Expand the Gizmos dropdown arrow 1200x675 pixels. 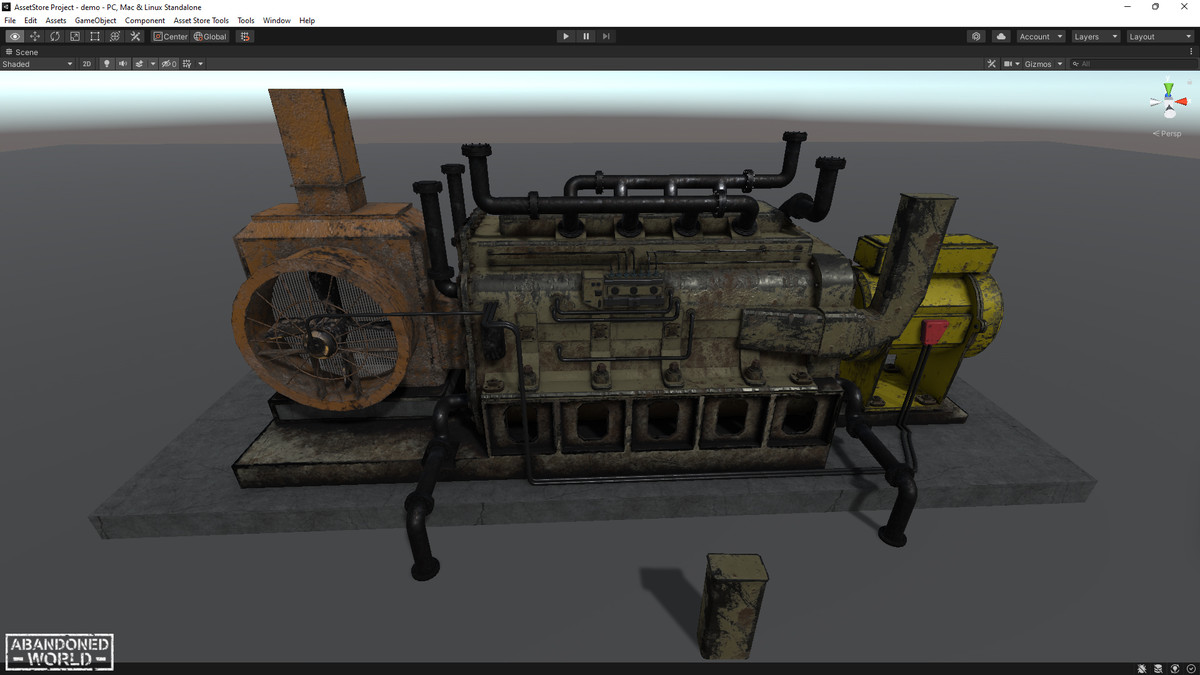click(x=1060, y=64)
